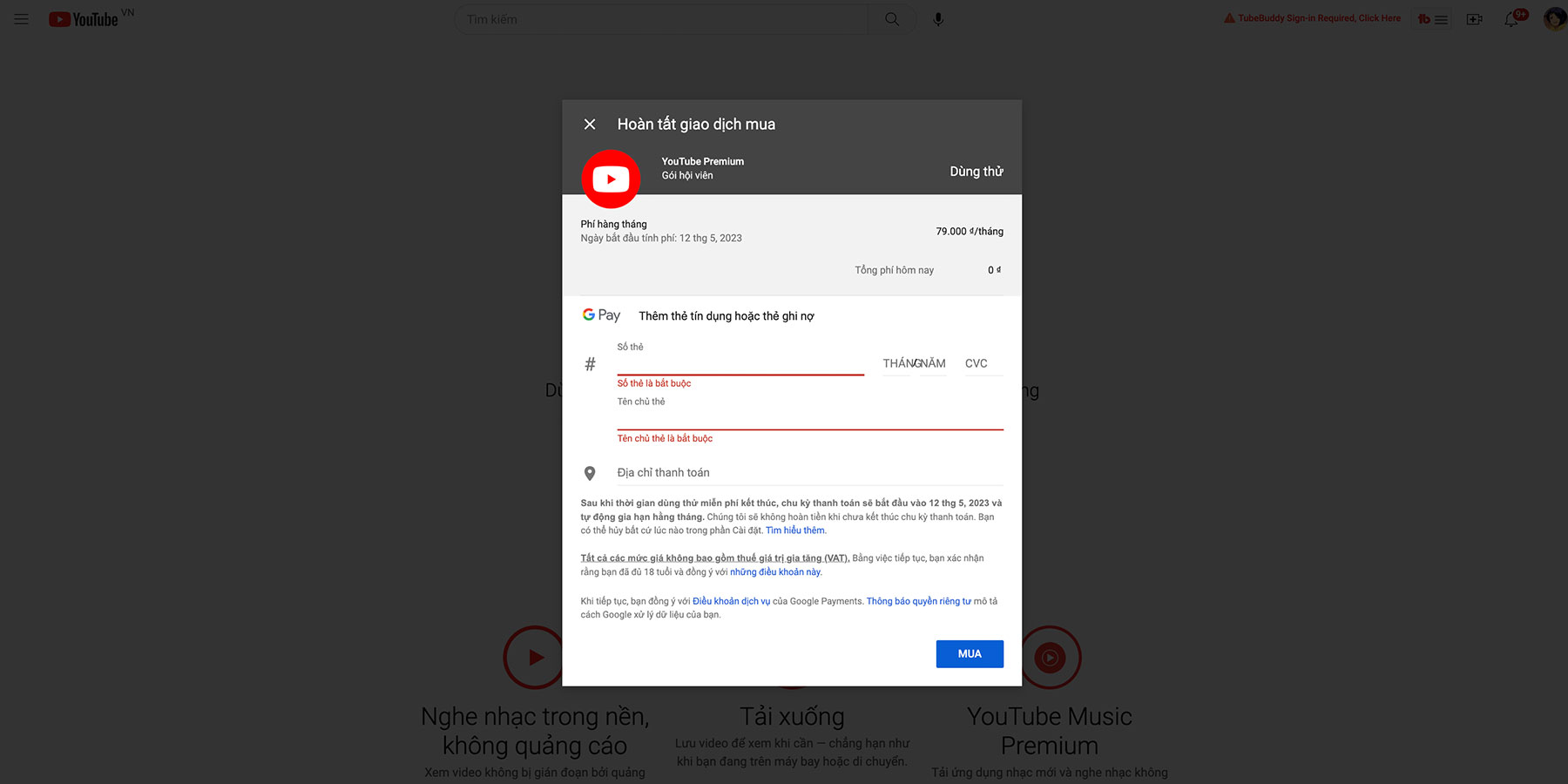Click the YouTube Music Premium circle icon
The image size is (1568, 784).
click(1050, 658)
